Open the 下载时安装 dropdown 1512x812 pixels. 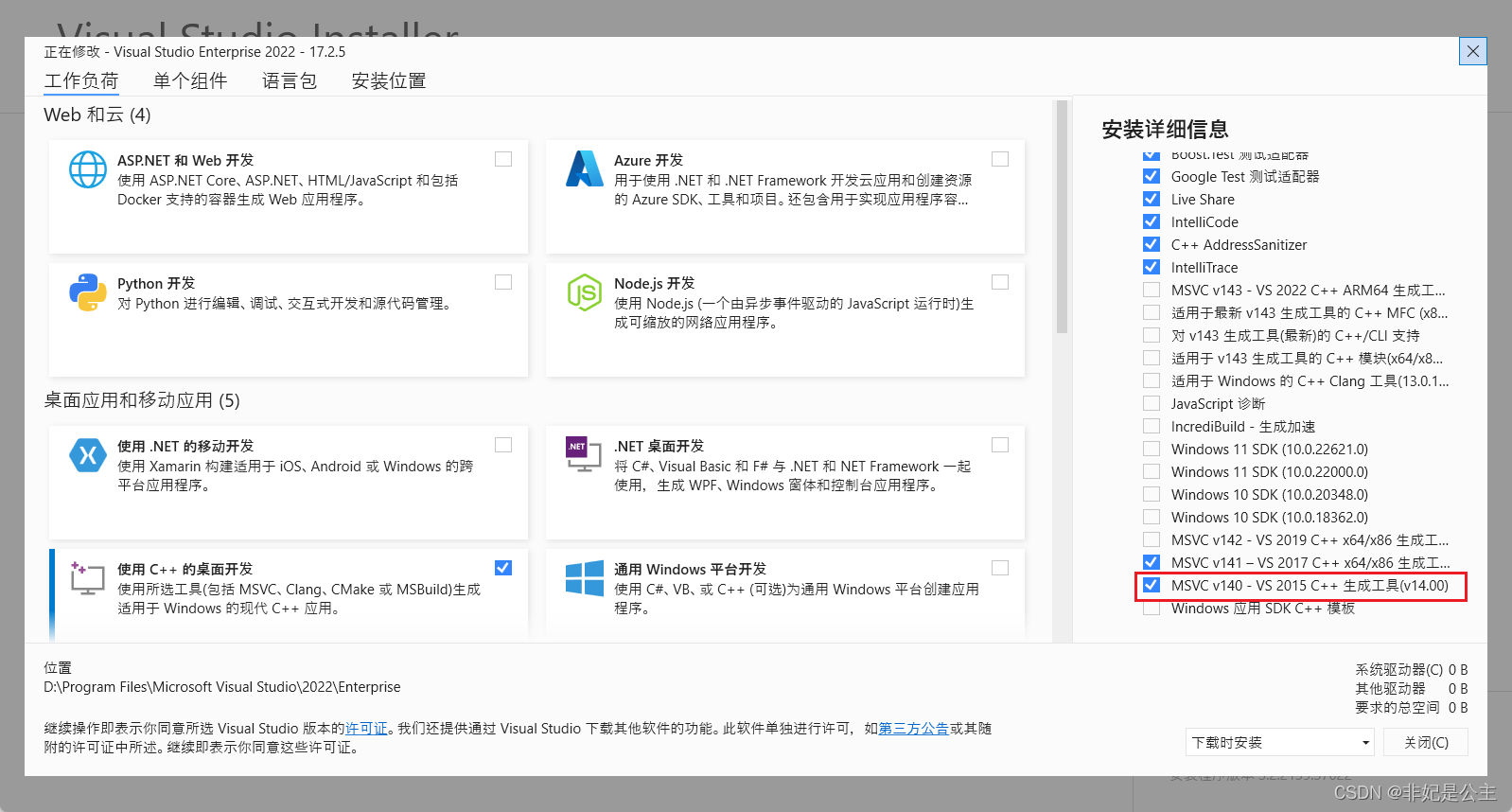pos(1280,742)
